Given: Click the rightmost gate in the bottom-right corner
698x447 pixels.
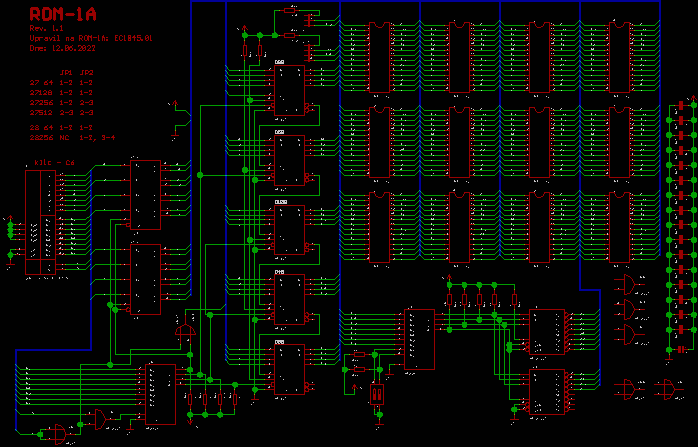Looking at the screenshot, I should click(663, 387).
